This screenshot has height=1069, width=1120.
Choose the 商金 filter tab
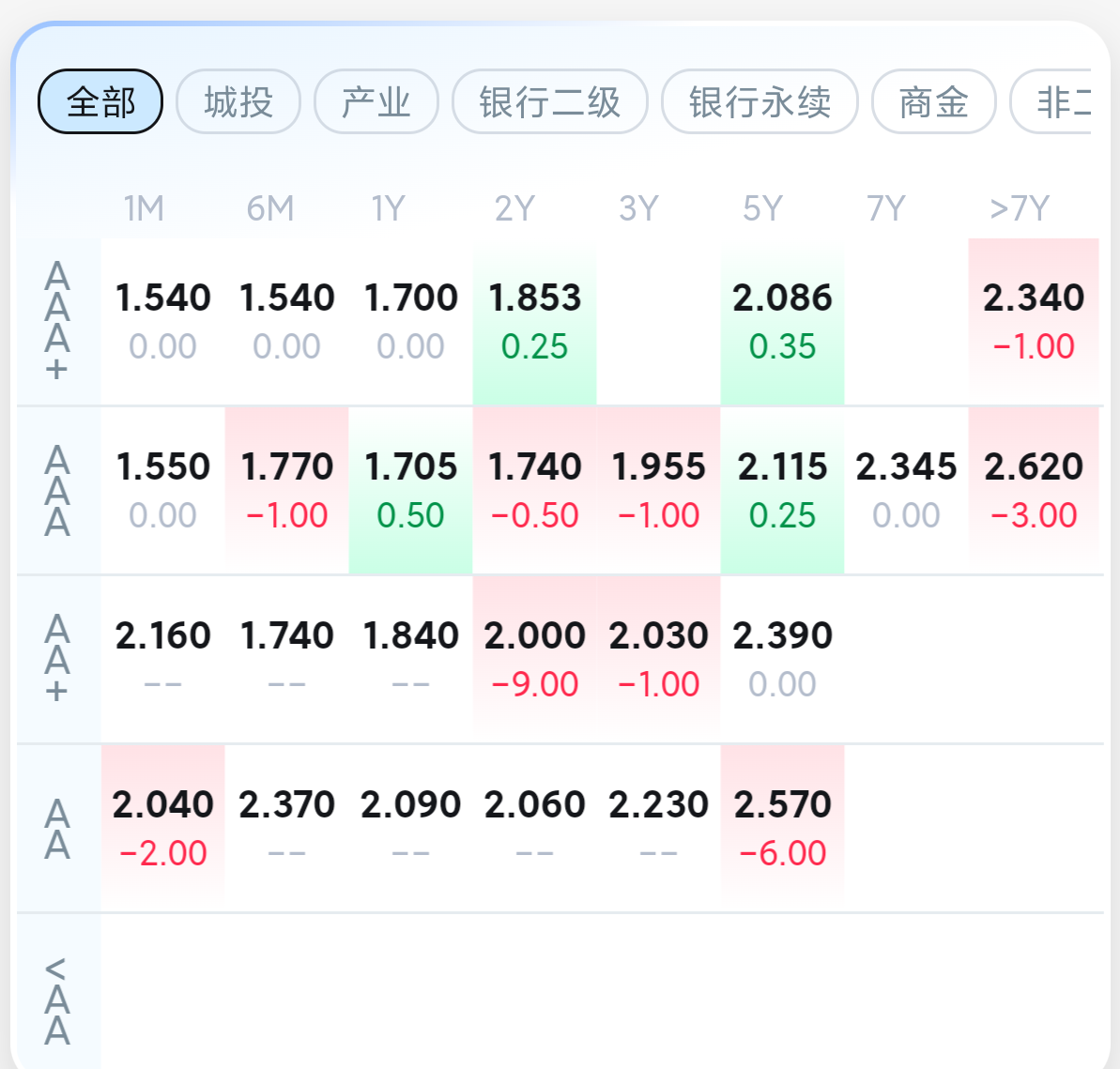tap(933, 101)
